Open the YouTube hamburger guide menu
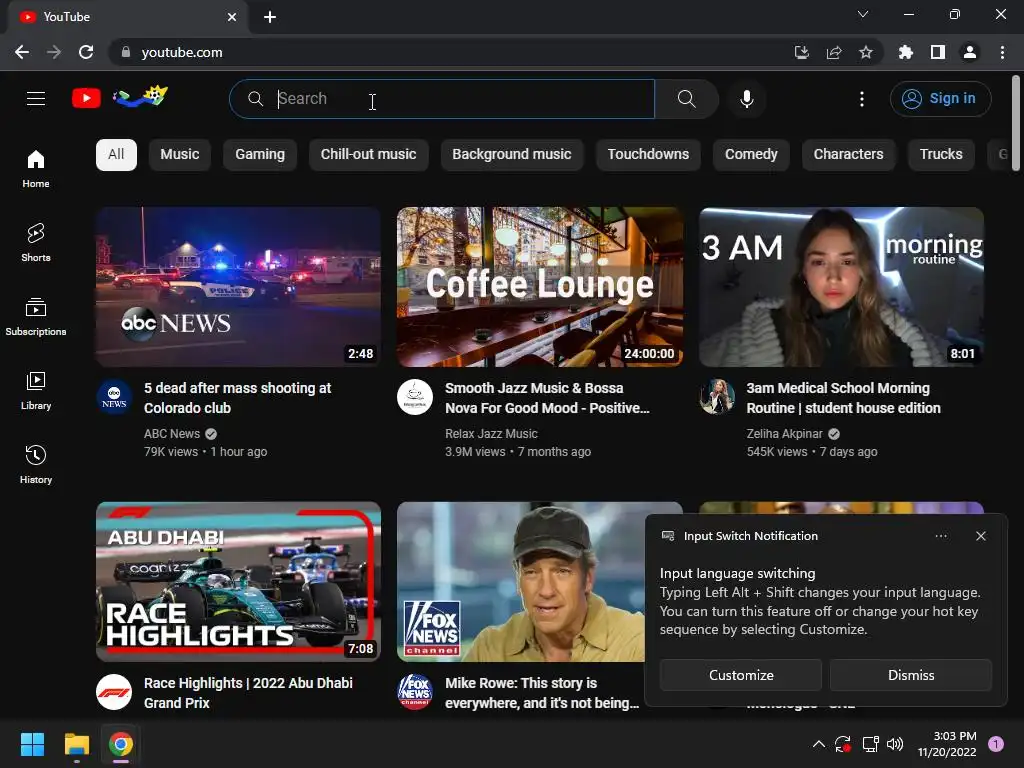This screenshot has height=768, width=1024. click(x=36, y=99)
